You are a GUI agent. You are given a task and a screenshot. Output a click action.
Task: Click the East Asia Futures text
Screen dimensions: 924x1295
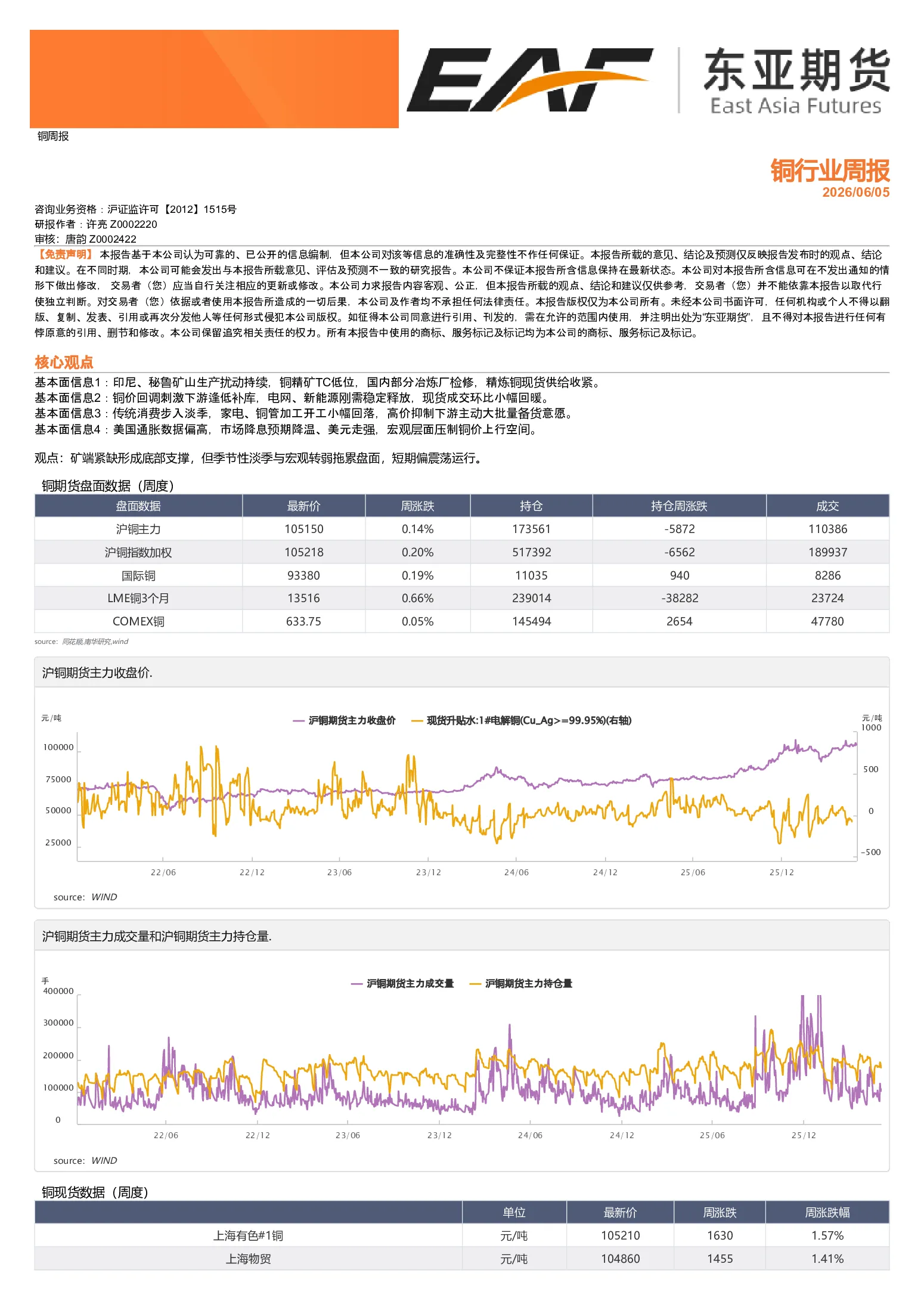click(796, 106)
